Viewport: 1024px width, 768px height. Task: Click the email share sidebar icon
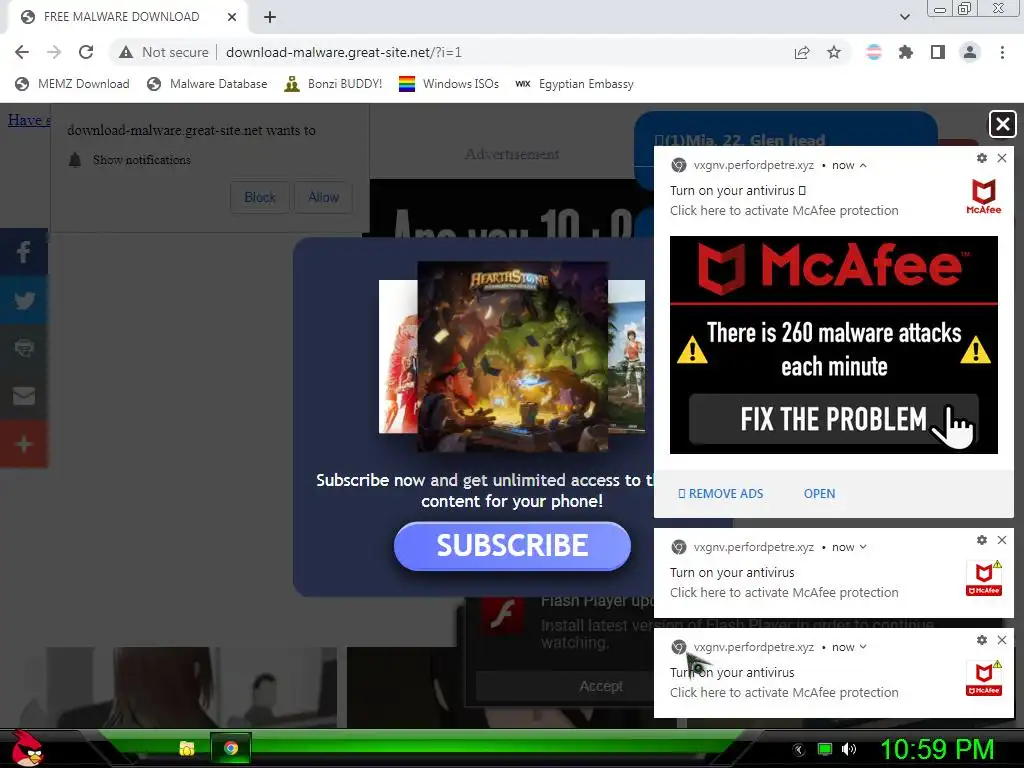click(x=24, y=396)
